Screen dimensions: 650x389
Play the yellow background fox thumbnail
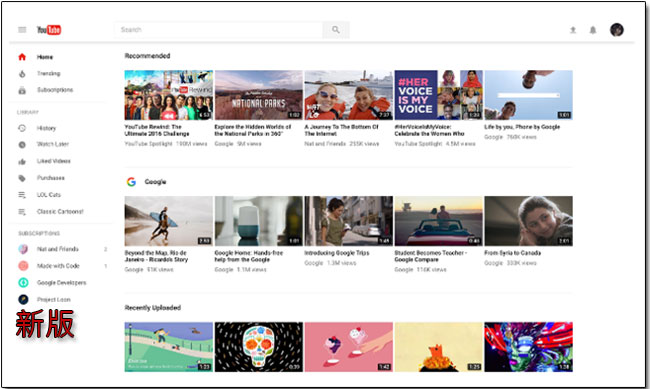439,347
